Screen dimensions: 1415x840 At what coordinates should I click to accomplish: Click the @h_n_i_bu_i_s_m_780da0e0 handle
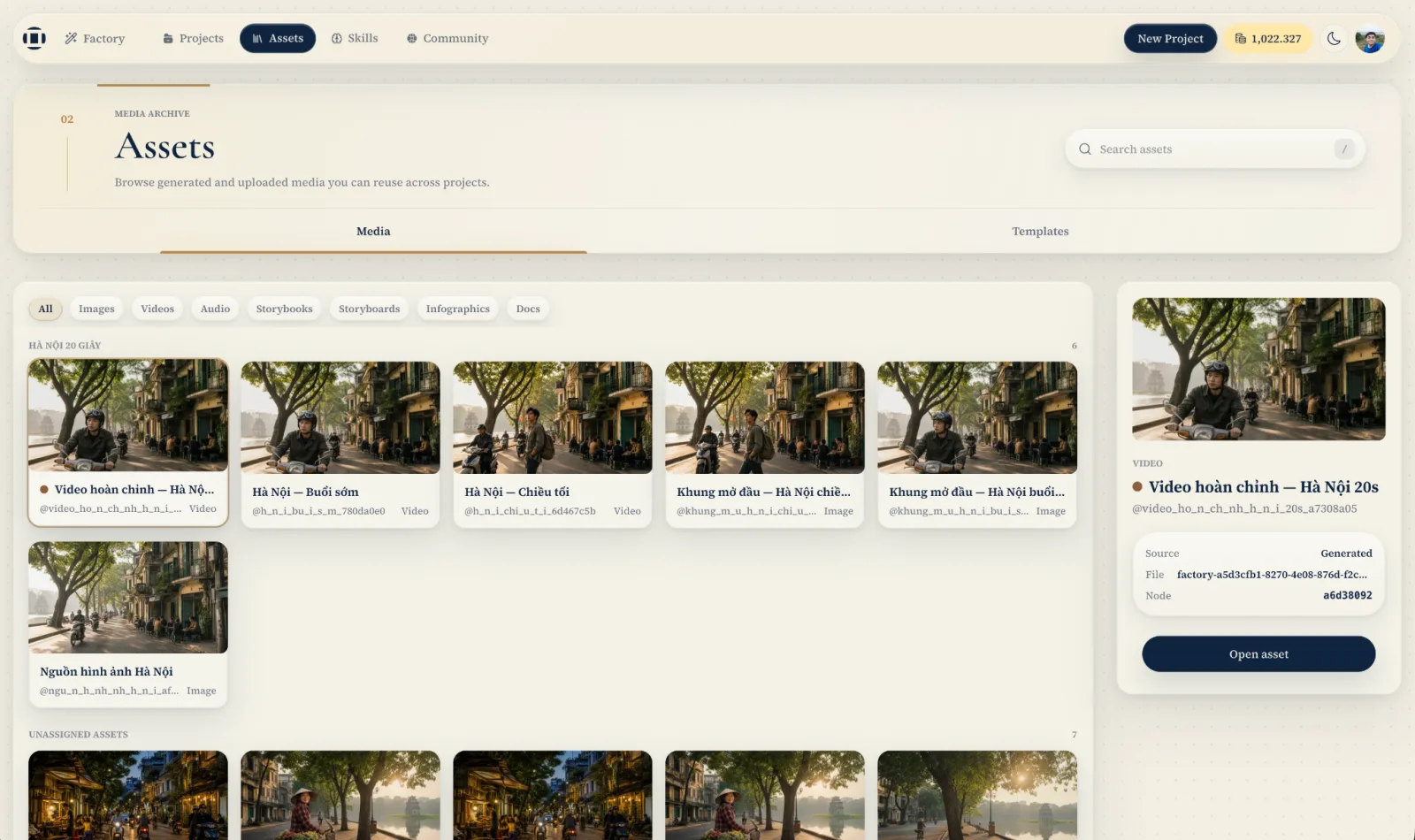pos(318,511)
